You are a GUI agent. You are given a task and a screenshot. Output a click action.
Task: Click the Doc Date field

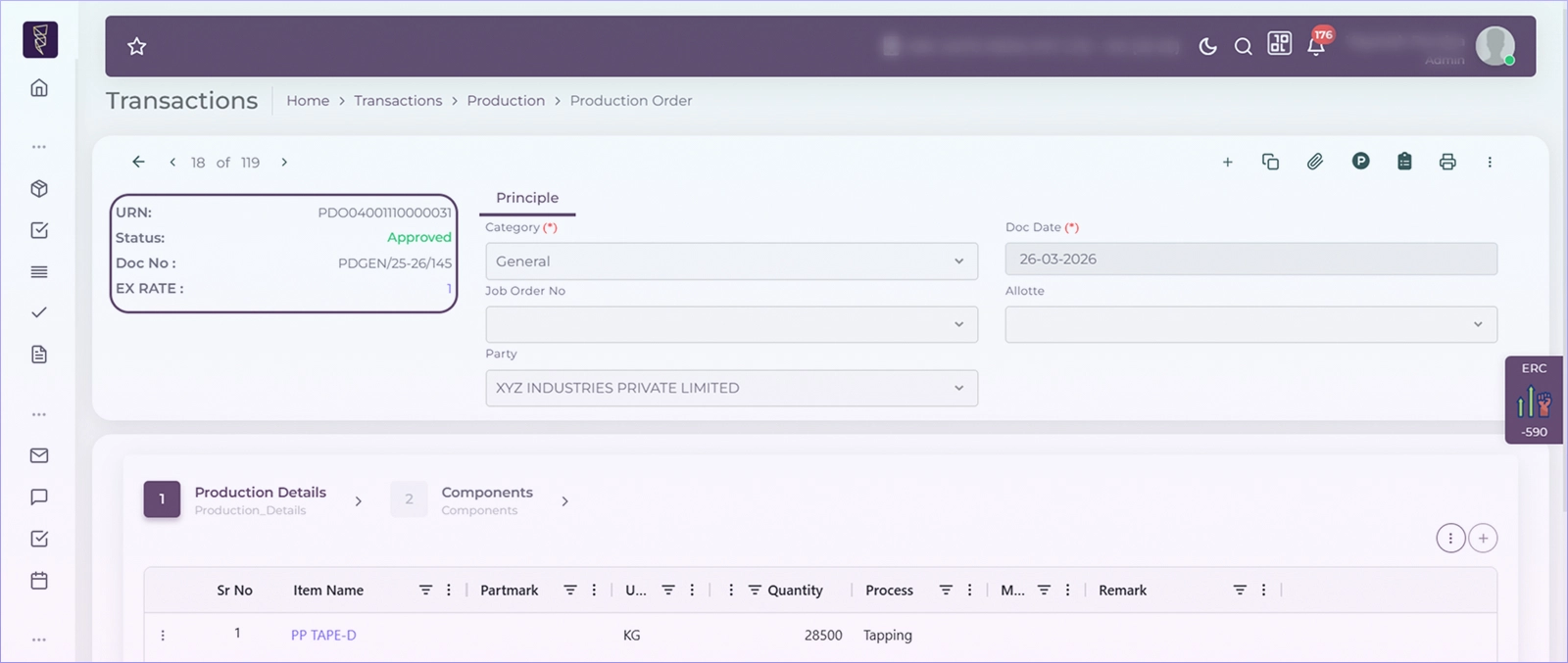pos(1250,260)
